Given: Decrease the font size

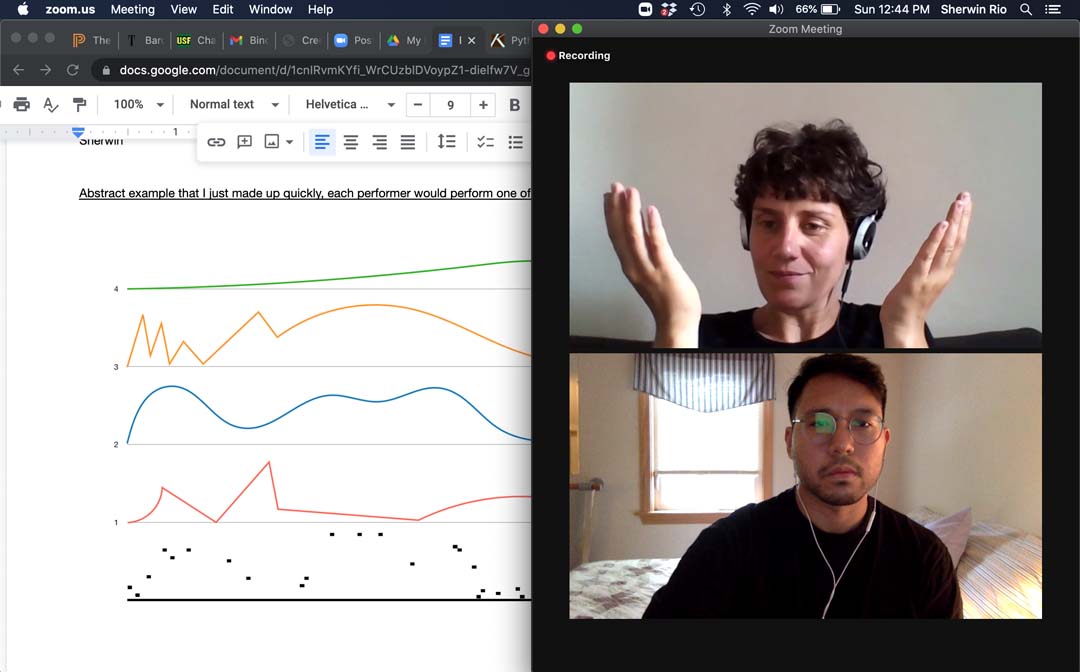Looking at the screenshot, I should (x=417, y=105).
